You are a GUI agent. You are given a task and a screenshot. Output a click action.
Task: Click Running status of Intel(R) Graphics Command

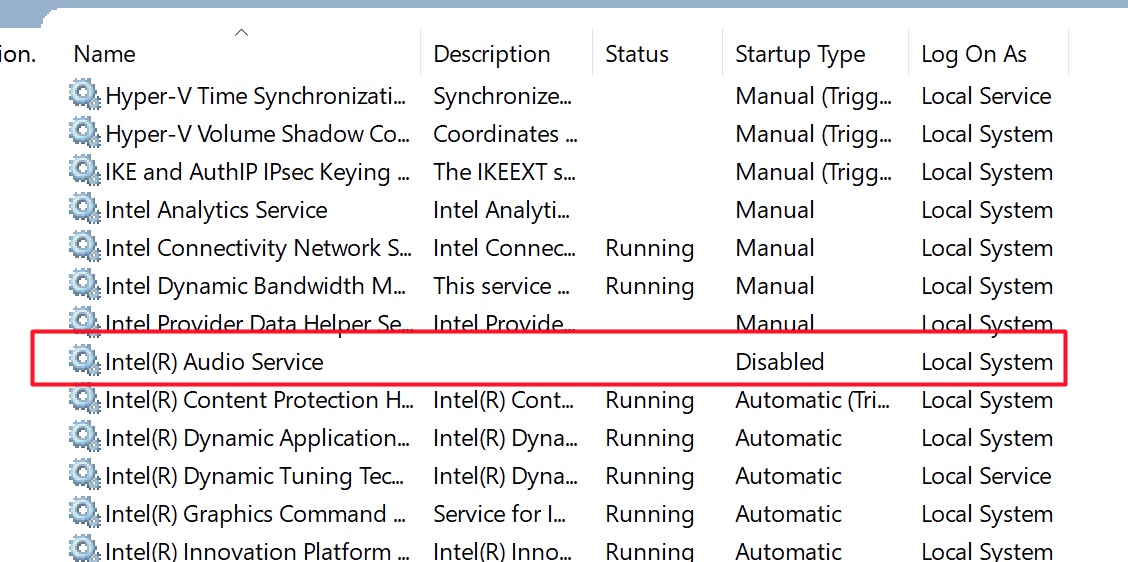[650, 515]
